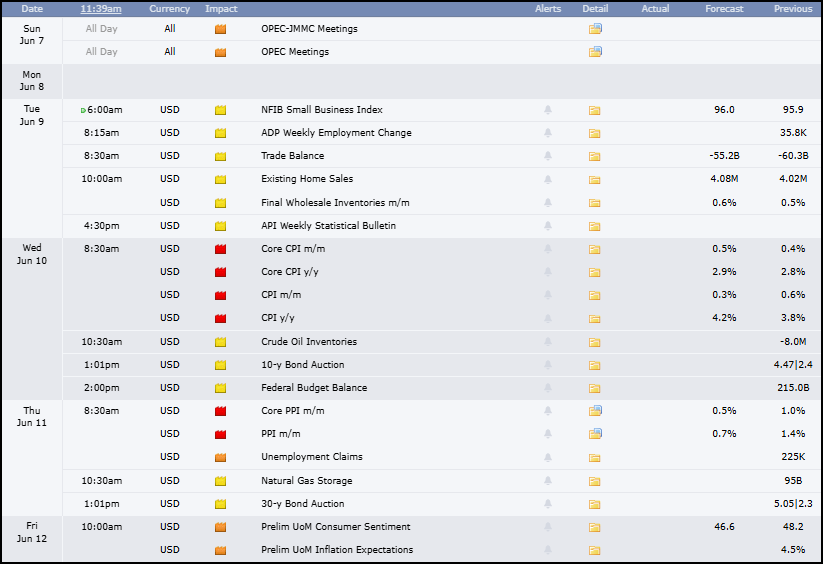Open detail folder for Core CPI m/m
Viewport: 823px width, 564px height.
coord(594,249)
